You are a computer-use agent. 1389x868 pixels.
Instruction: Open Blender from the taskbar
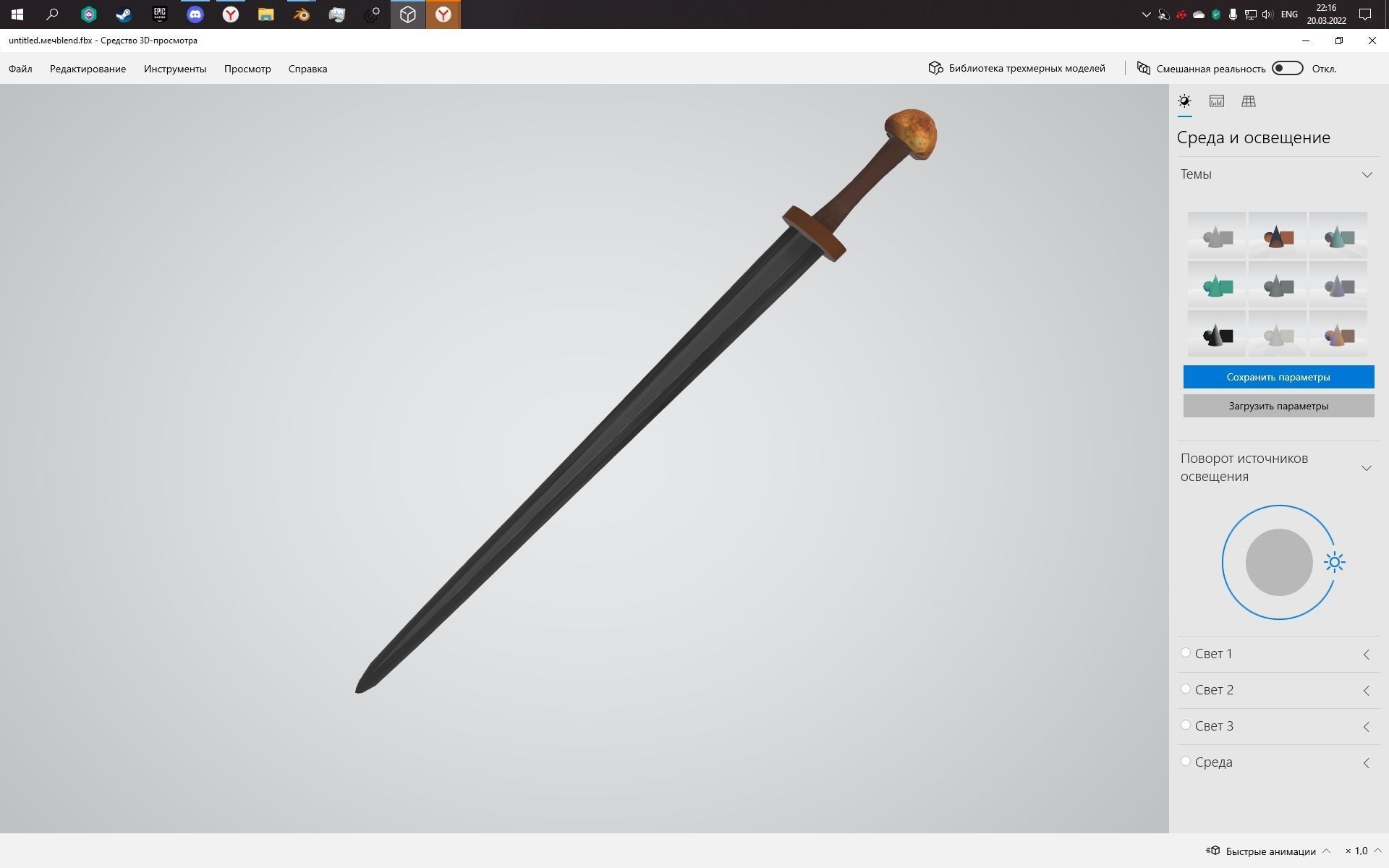tap(301, 14)
